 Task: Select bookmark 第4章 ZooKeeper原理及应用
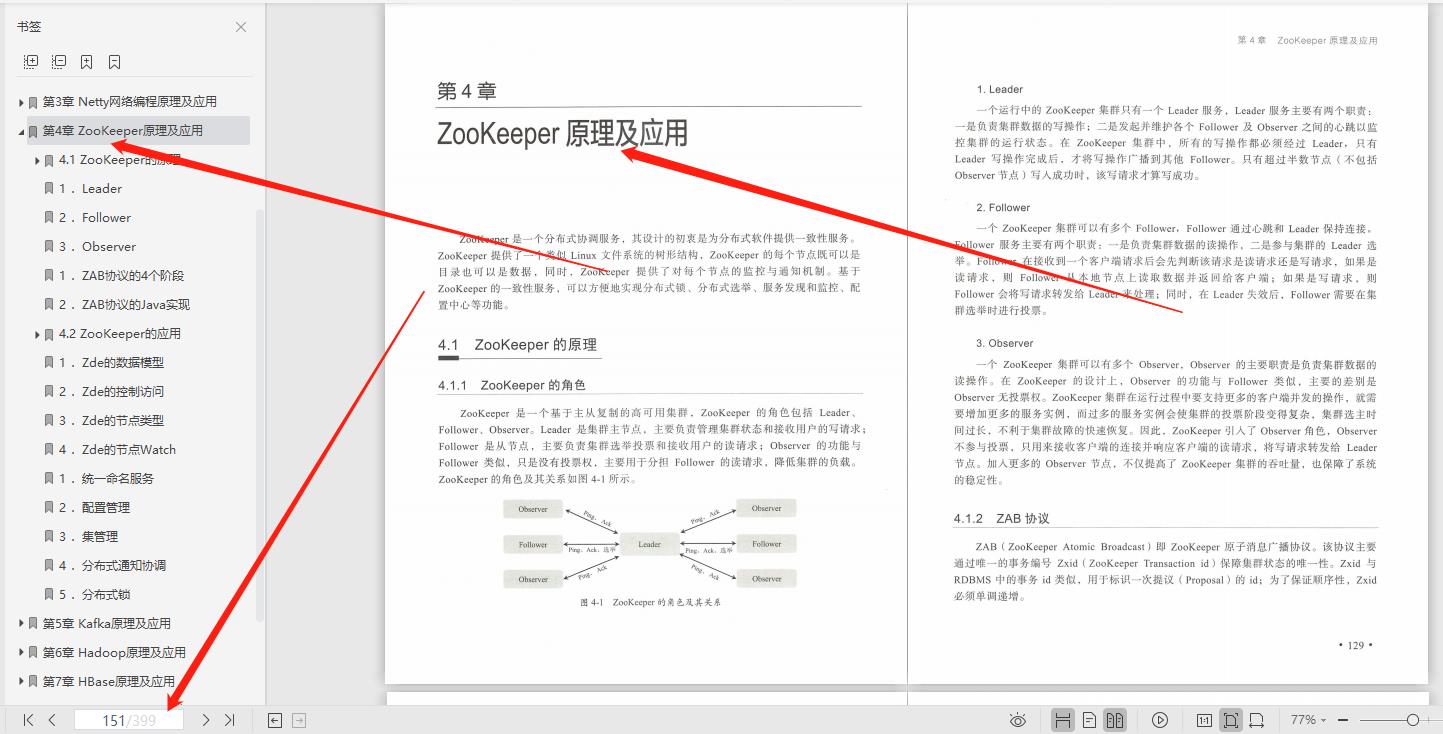click(122, 131)
